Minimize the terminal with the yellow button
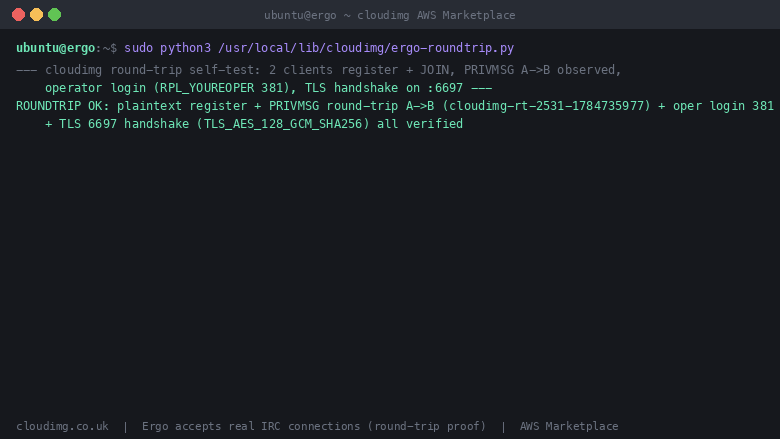780x439 pixels. click(x=36, y=14)
